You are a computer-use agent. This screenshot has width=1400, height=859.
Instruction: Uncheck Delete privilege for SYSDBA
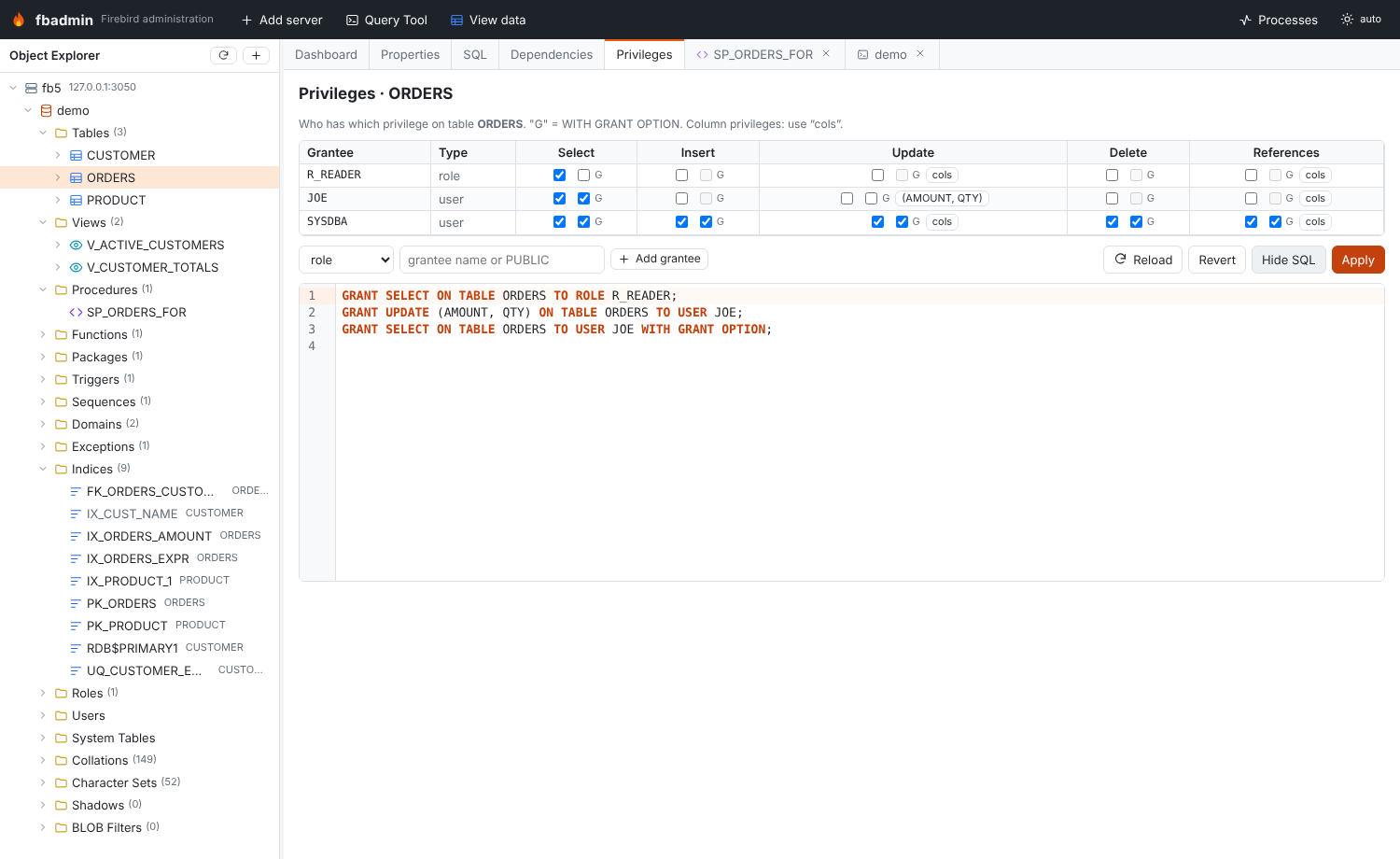(x=1112, y=221)
